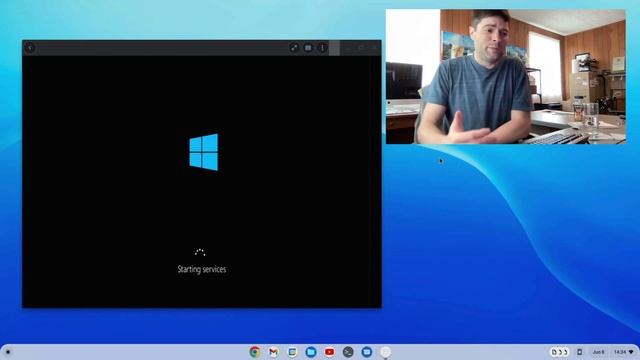Launch Google Chrome from the shelf
This screenshot has height=360, width=640.
[x=255, y=351]
